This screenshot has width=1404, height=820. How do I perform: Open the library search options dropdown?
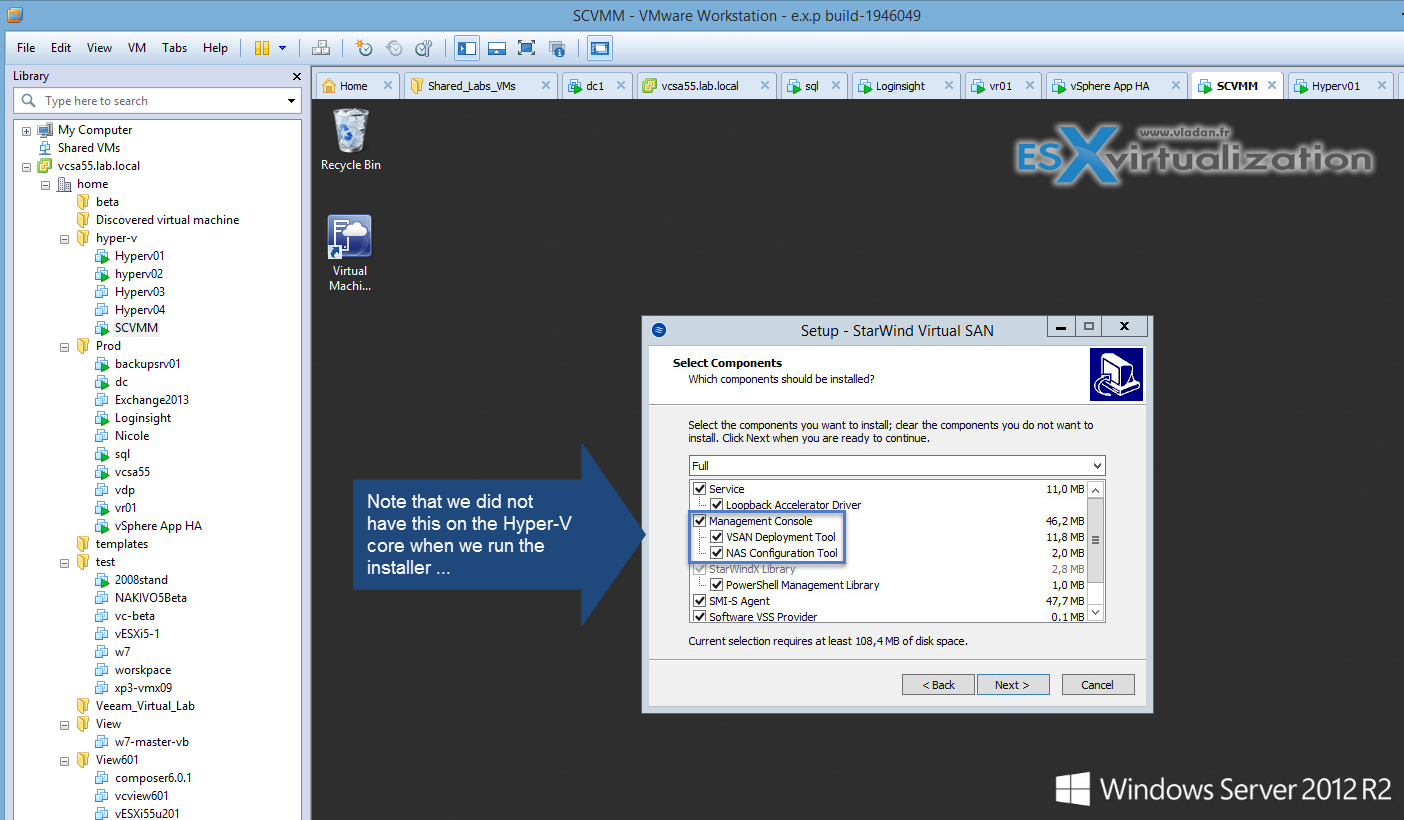291,101
